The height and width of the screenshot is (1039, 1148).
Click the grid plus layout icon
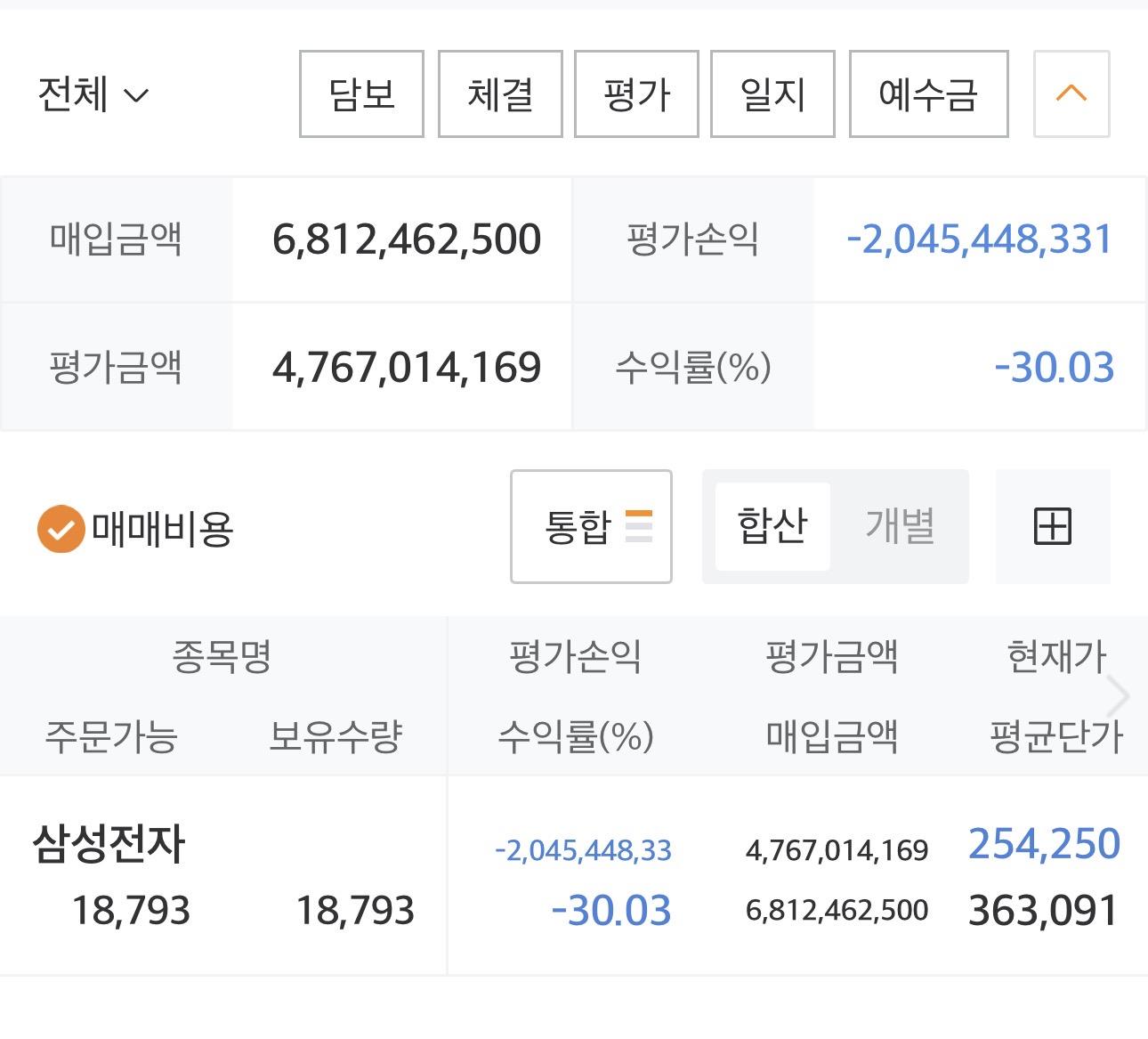click(x=1053, y=526)
